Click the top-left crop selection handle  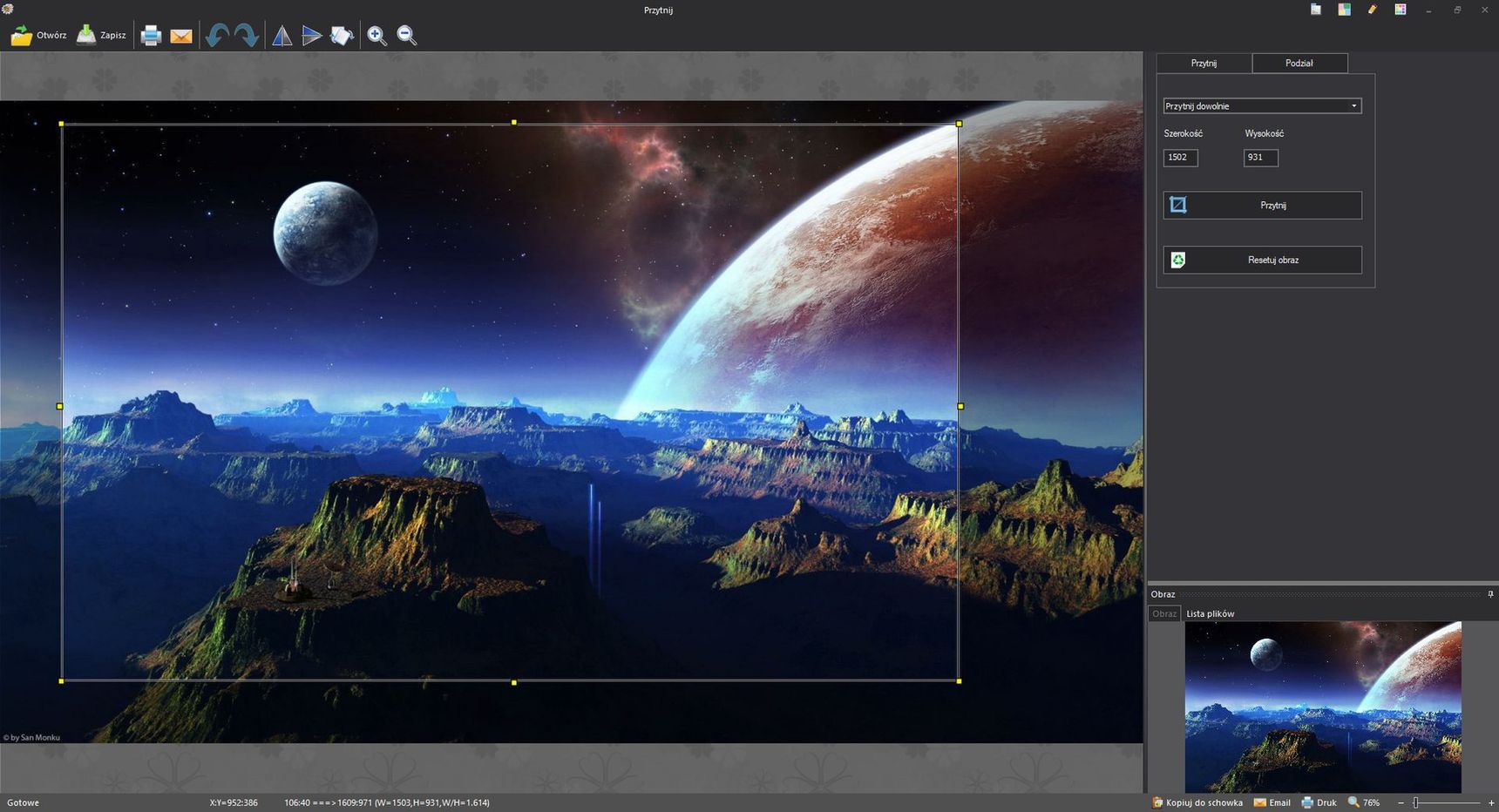click(x=61, y=124)
